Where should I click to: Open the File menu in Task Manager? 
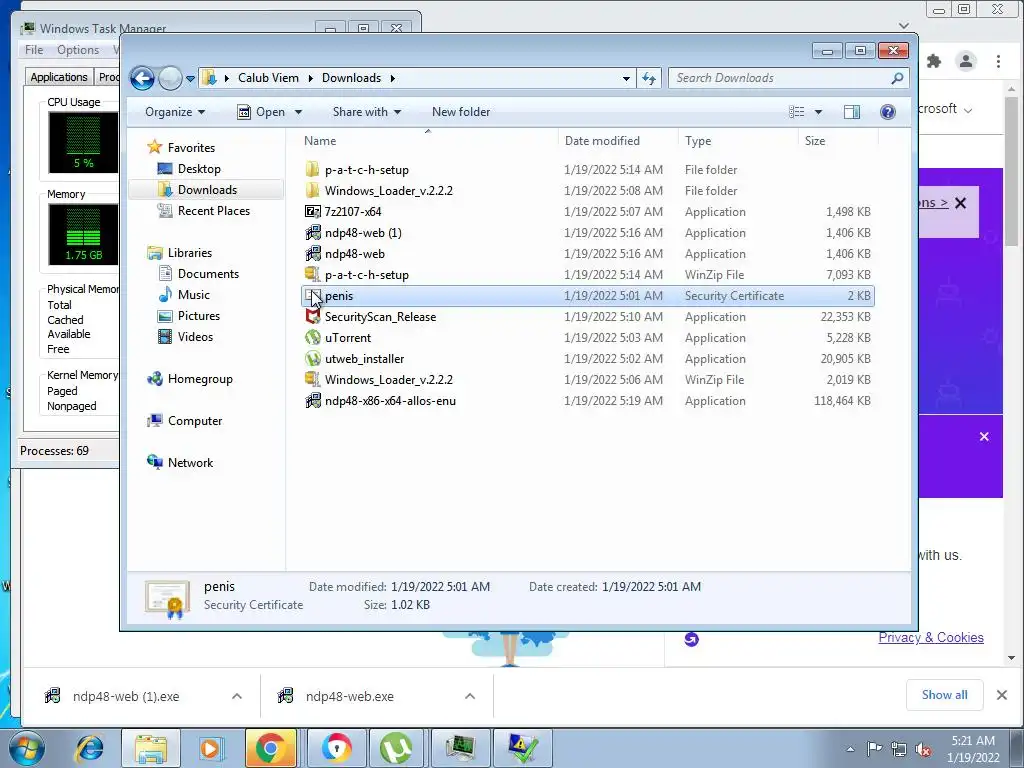click(x=34, y=50)
